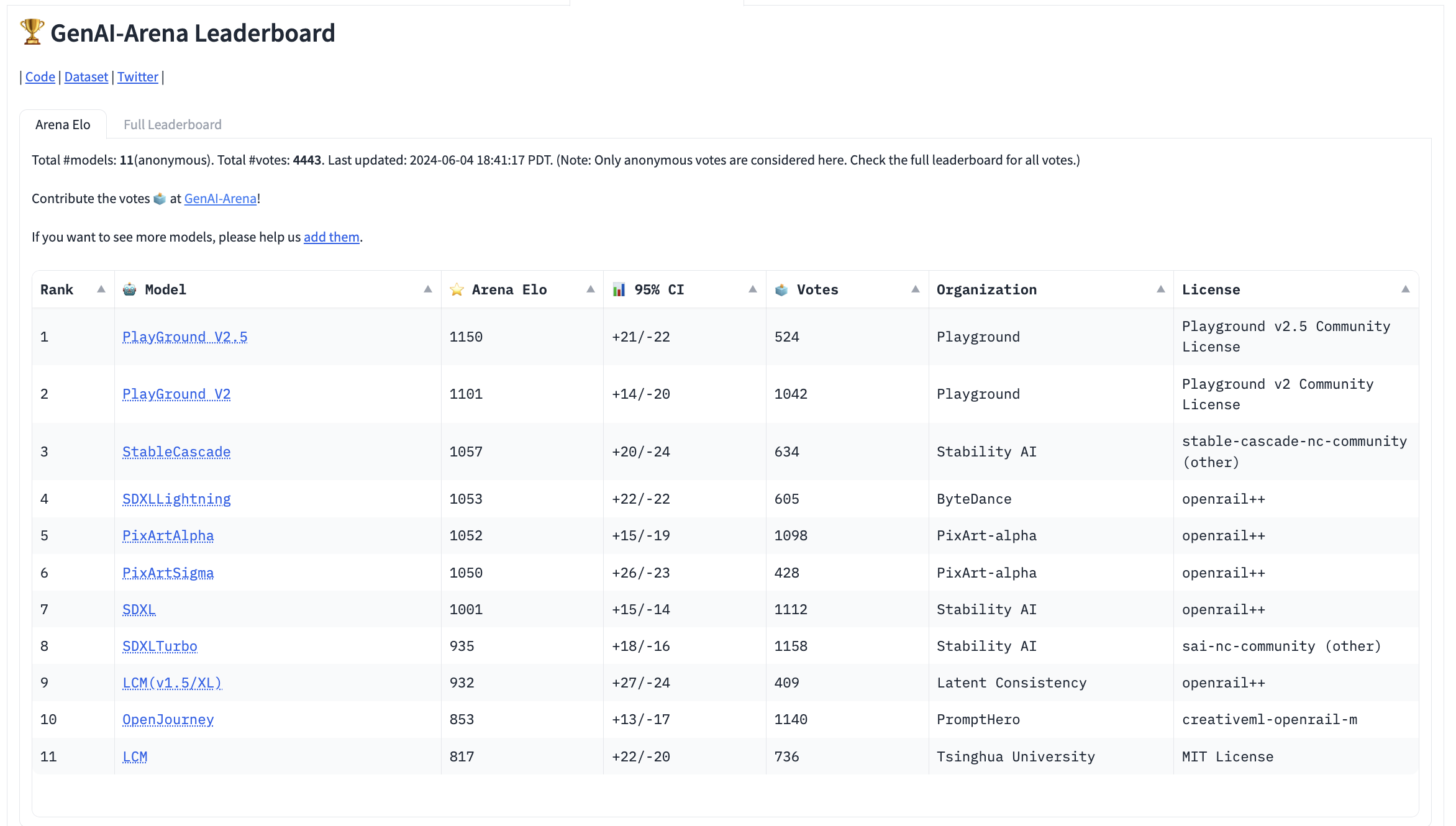Click the ballot box icon beside Votes header
Viewport: 1456px width, 826px height.
[781, 289]
